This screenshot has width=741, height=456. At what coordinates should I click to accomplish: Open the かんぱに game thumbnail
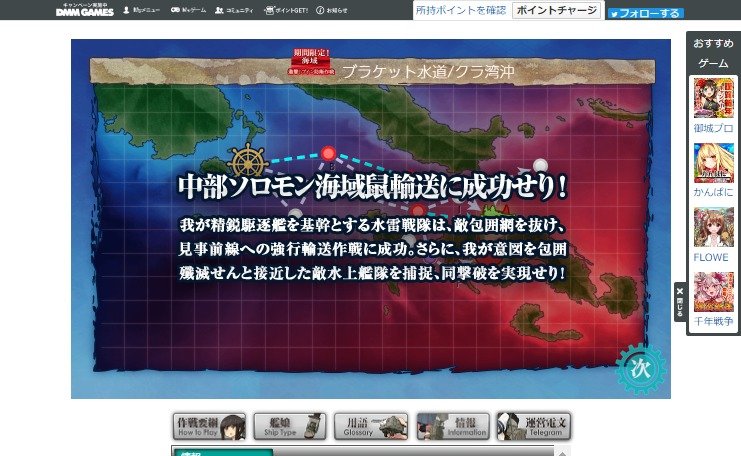click(x=714, y=163)
